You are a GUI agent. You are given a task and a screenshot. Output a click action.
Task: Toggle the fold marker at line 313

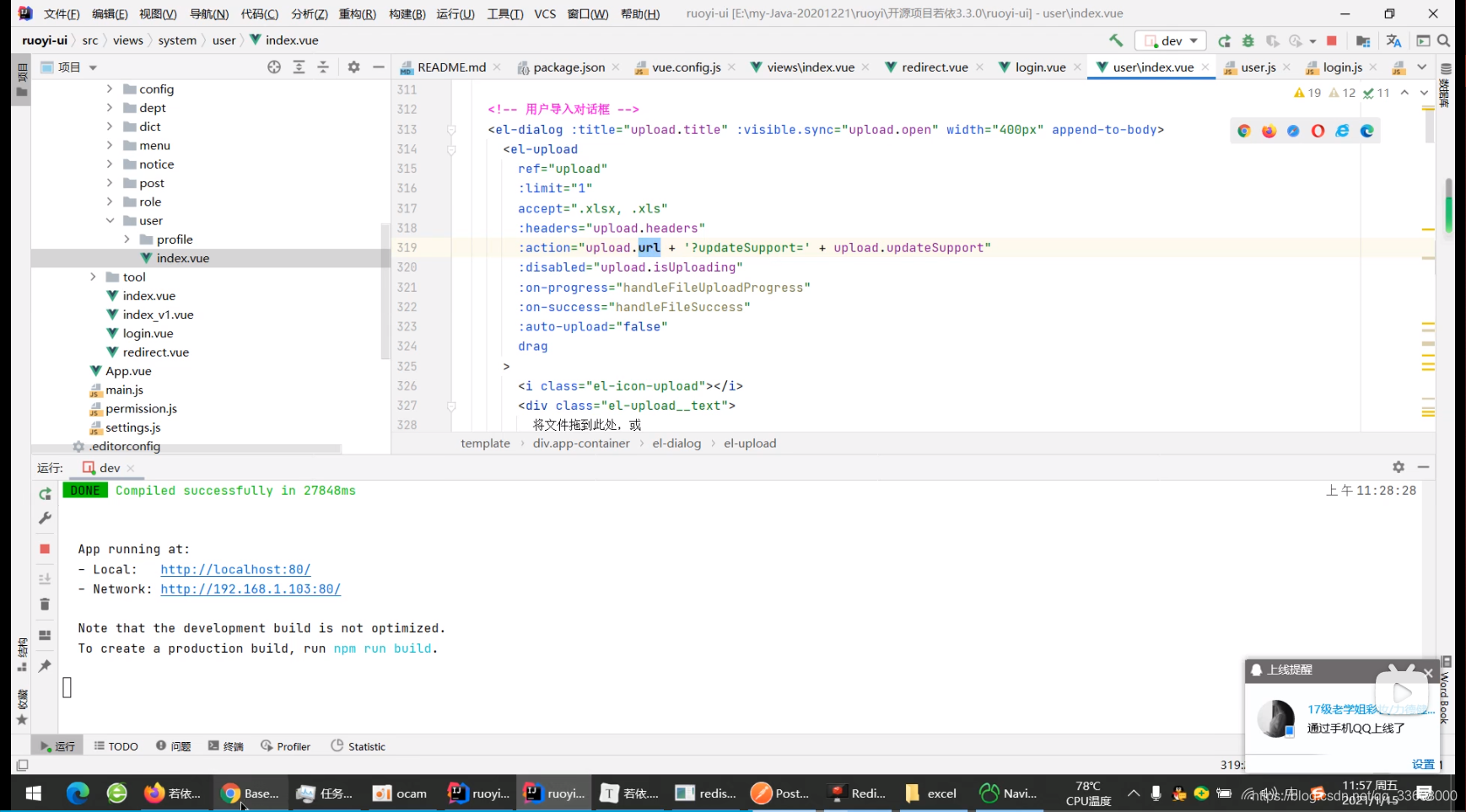click(x=451, y=130)
